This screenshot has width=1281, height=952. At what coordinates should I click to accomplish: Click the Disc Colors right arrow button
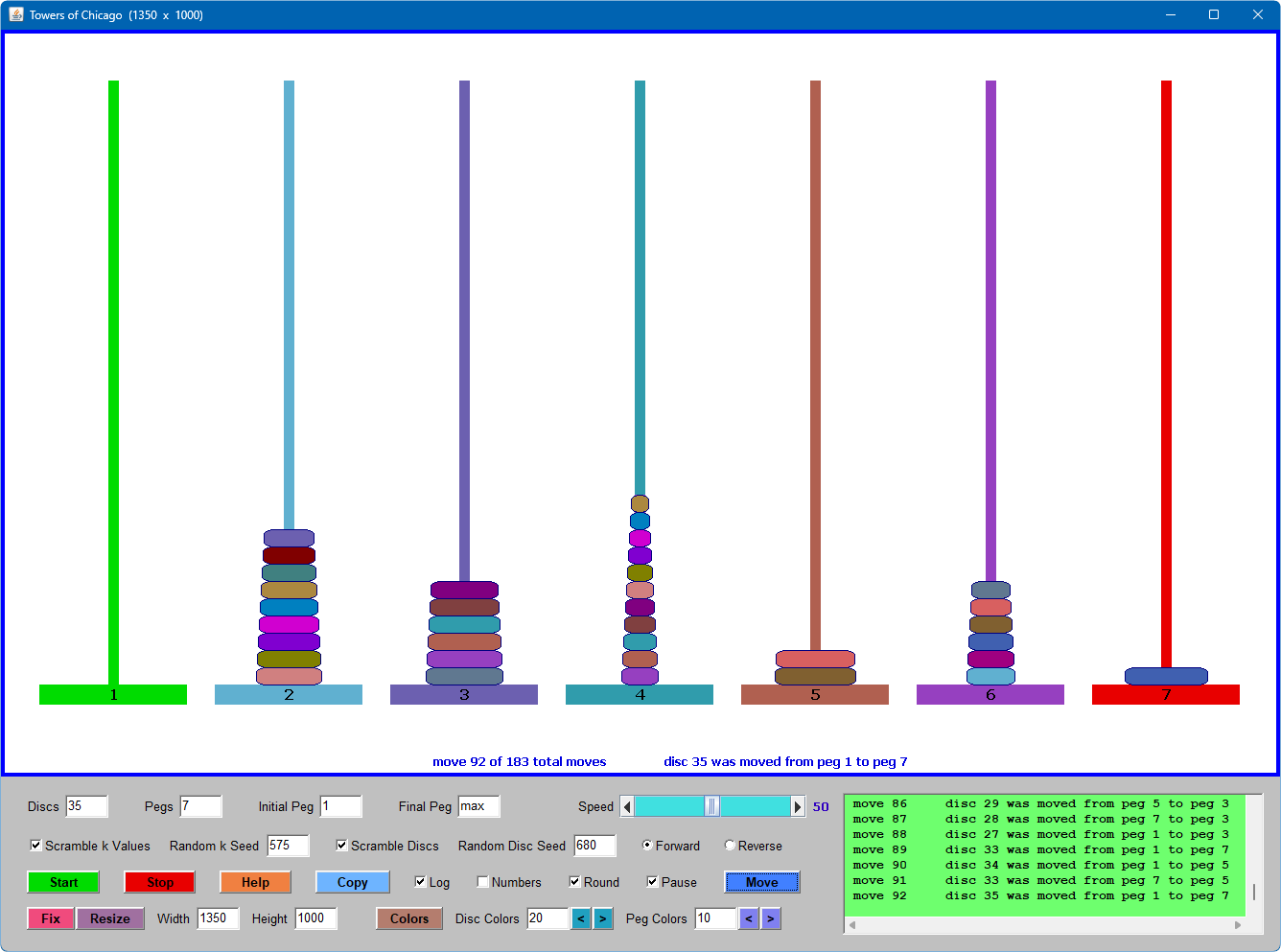pos(602,918)
